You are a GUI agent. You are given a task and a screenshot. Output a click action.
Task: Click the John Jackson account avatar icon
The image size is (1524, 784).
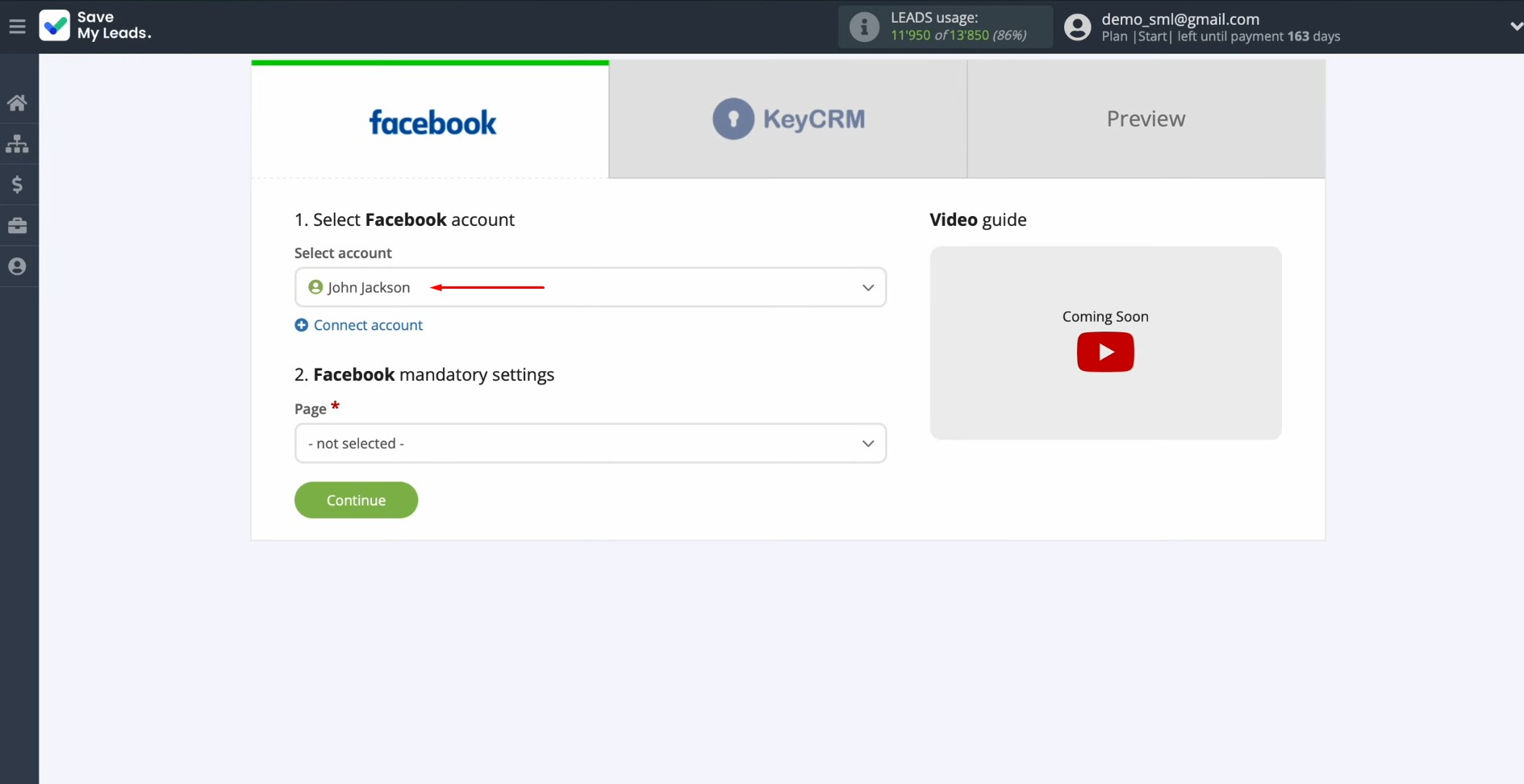[315, 287]
